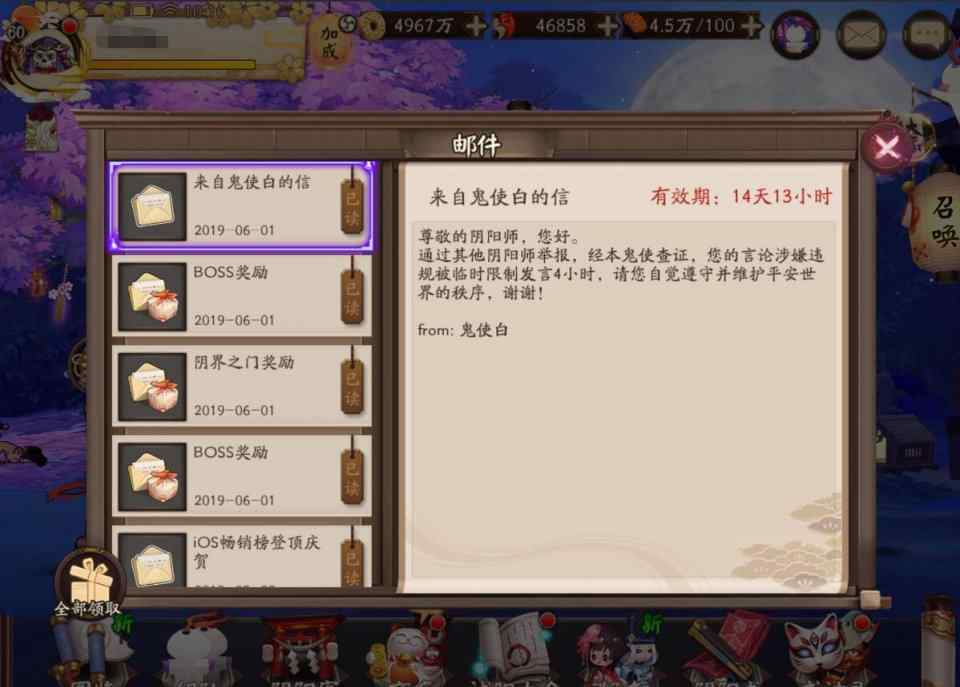The image size is (960, 687).
Task: Select the iOS畅销榜登顶庆贺 mail entry
Action: point(241,557)
